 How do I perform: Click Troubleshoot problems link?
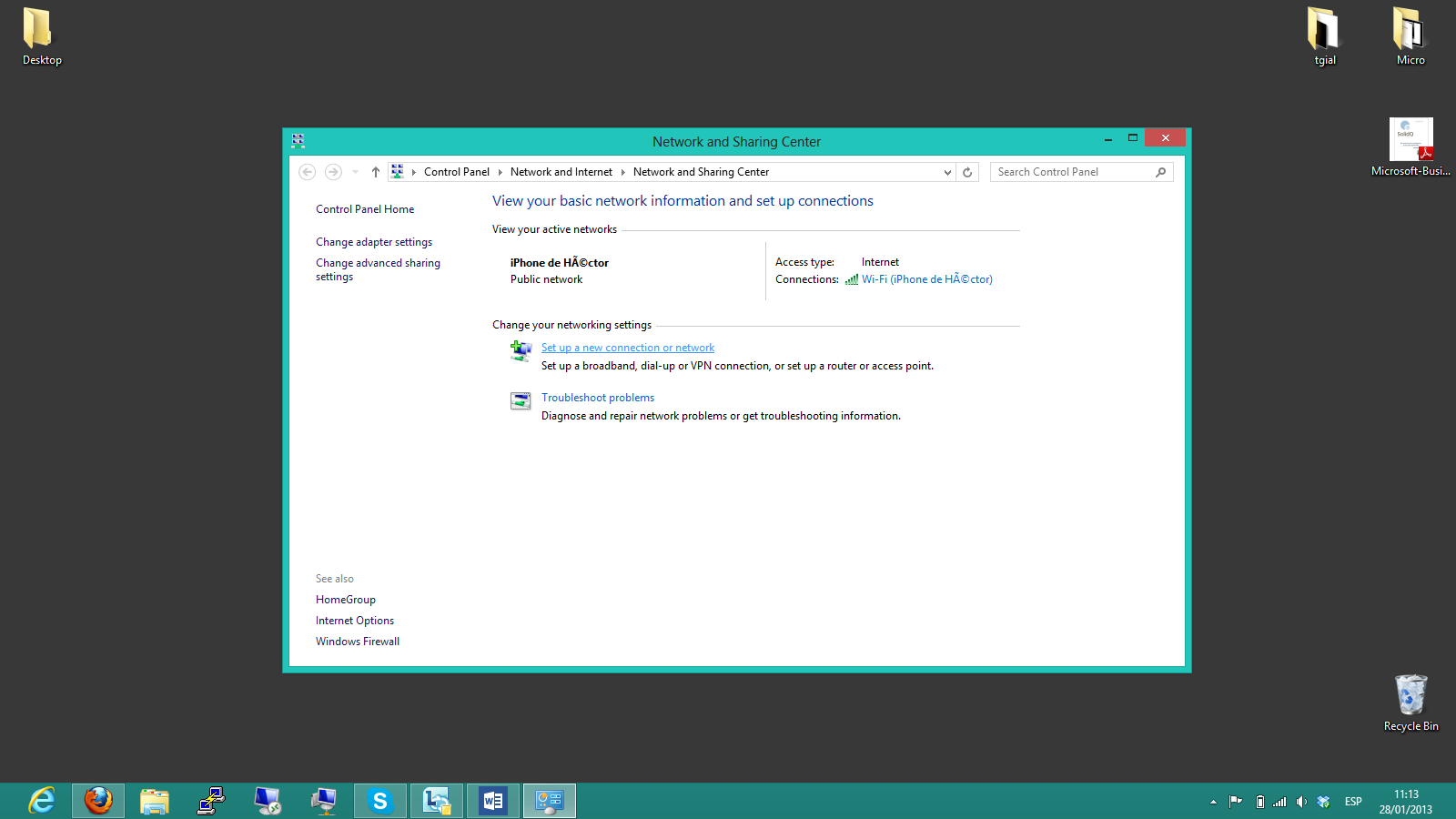[598, 398]
